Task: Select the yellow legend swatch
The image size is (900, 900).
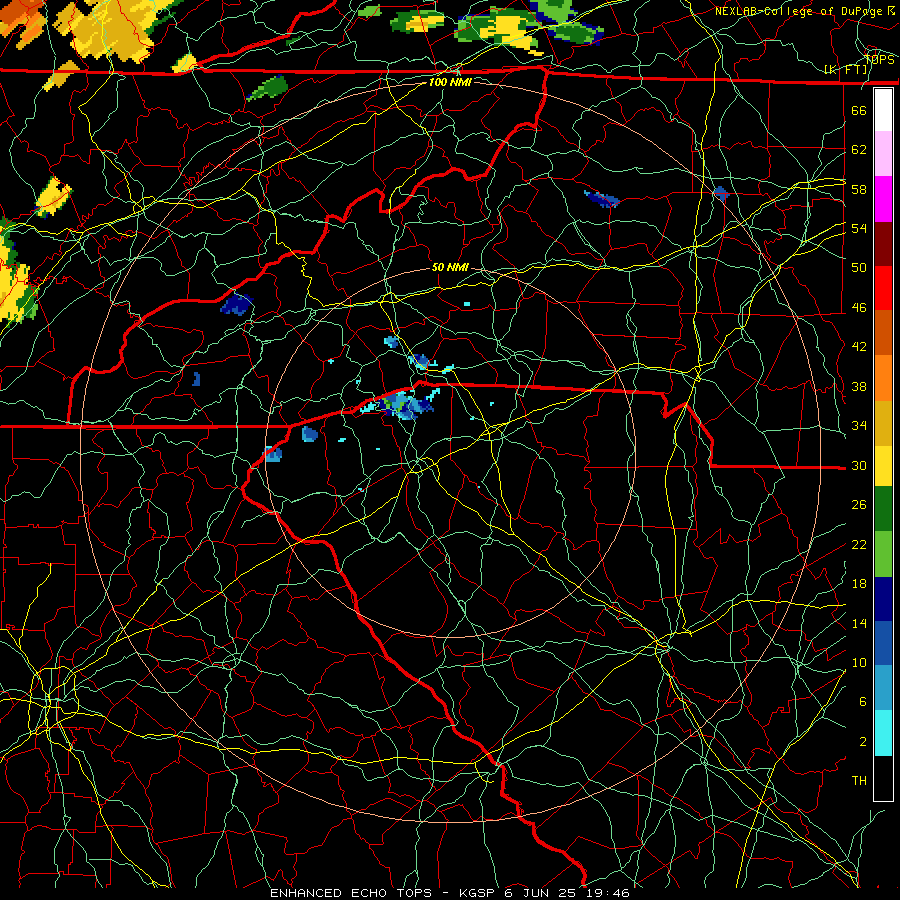Action: tap(883, 466)
